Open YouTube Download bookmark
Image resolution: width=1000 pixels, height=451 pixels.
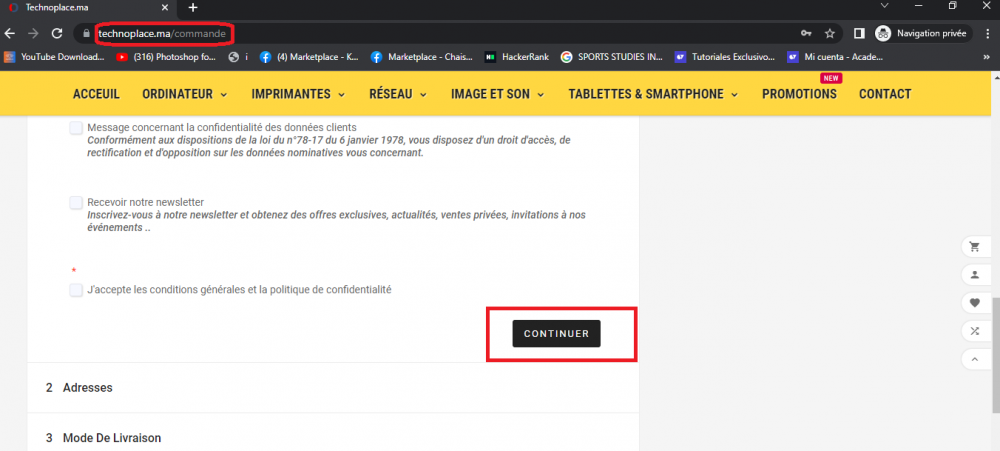[x=54, y=57]
